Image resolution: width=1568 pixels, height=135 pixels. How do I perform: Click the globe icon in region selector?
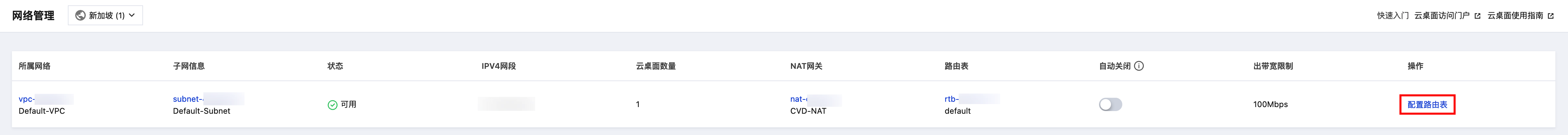pyautogui.click(x=80, y=16)
